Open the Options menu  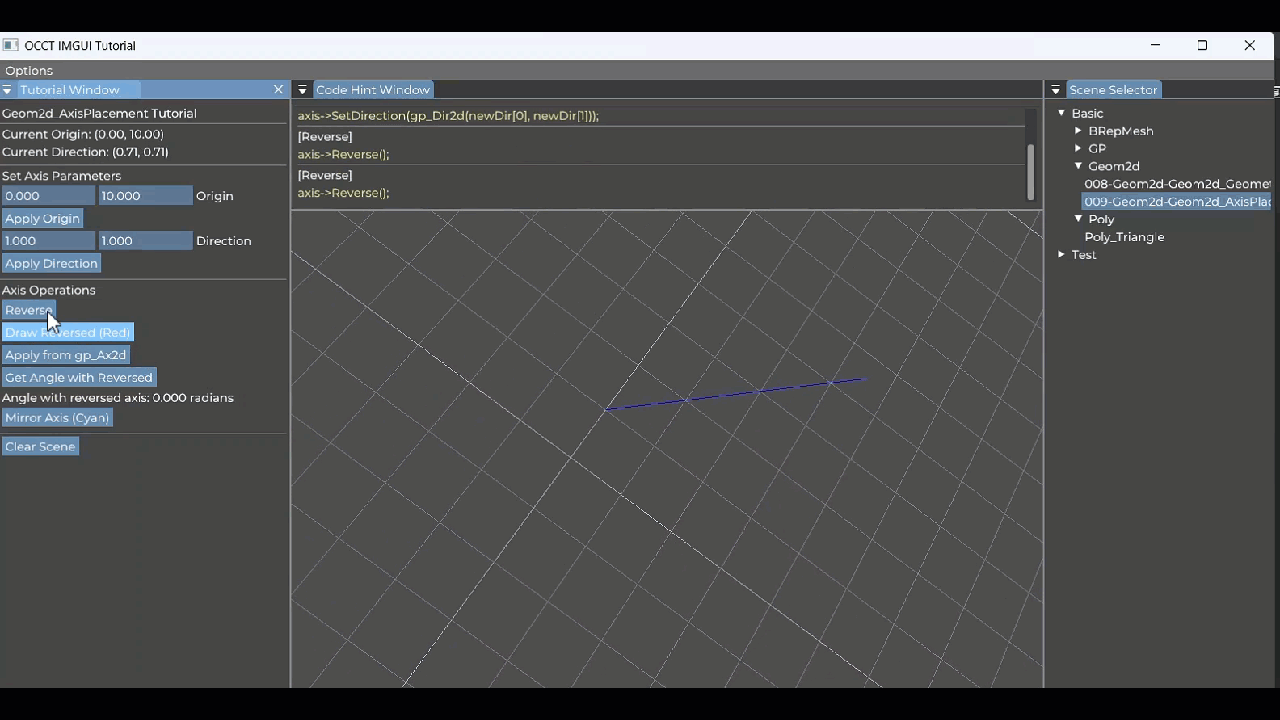[x=29, y=71]
